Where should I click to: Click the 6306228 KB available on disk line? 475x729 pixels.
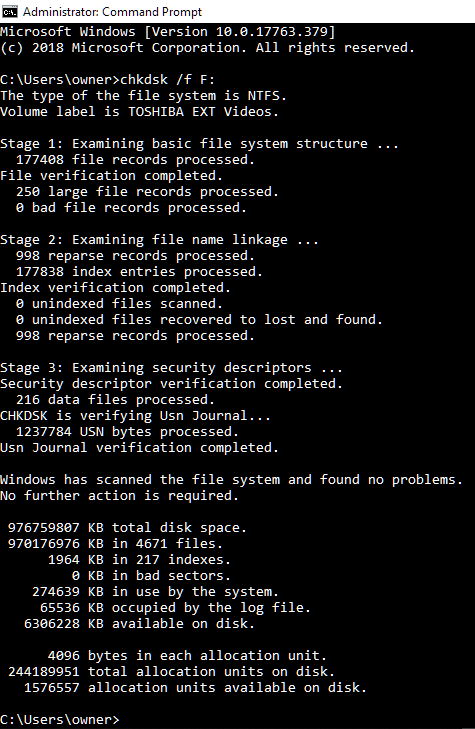pyautogui.click(x=139, y=623)
